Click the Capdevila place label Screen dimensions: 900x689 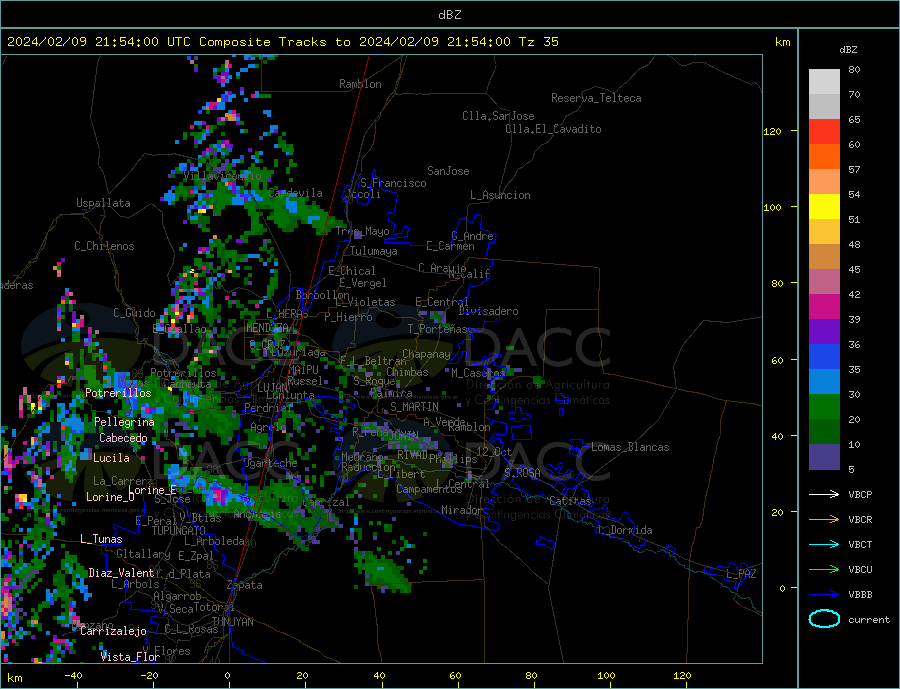296,193
